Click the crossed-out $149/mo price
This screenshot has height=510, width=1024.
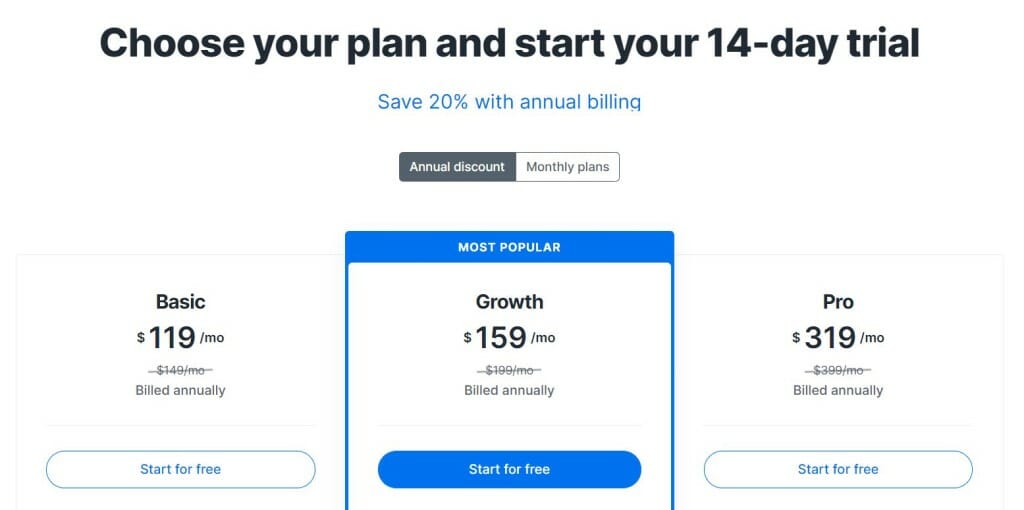coord(181,370)
